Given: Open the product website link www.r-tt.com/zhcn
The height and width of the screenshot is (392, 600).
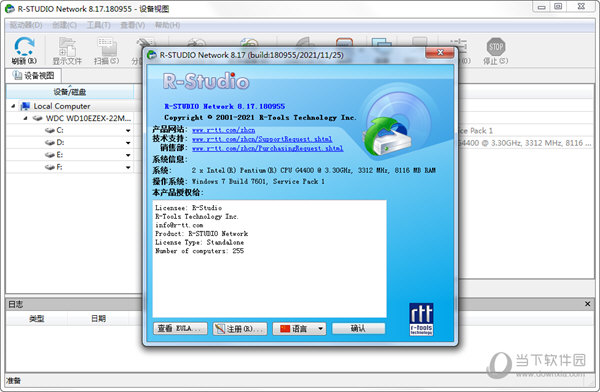Looking at the screenshot, I should coord(223,130).
